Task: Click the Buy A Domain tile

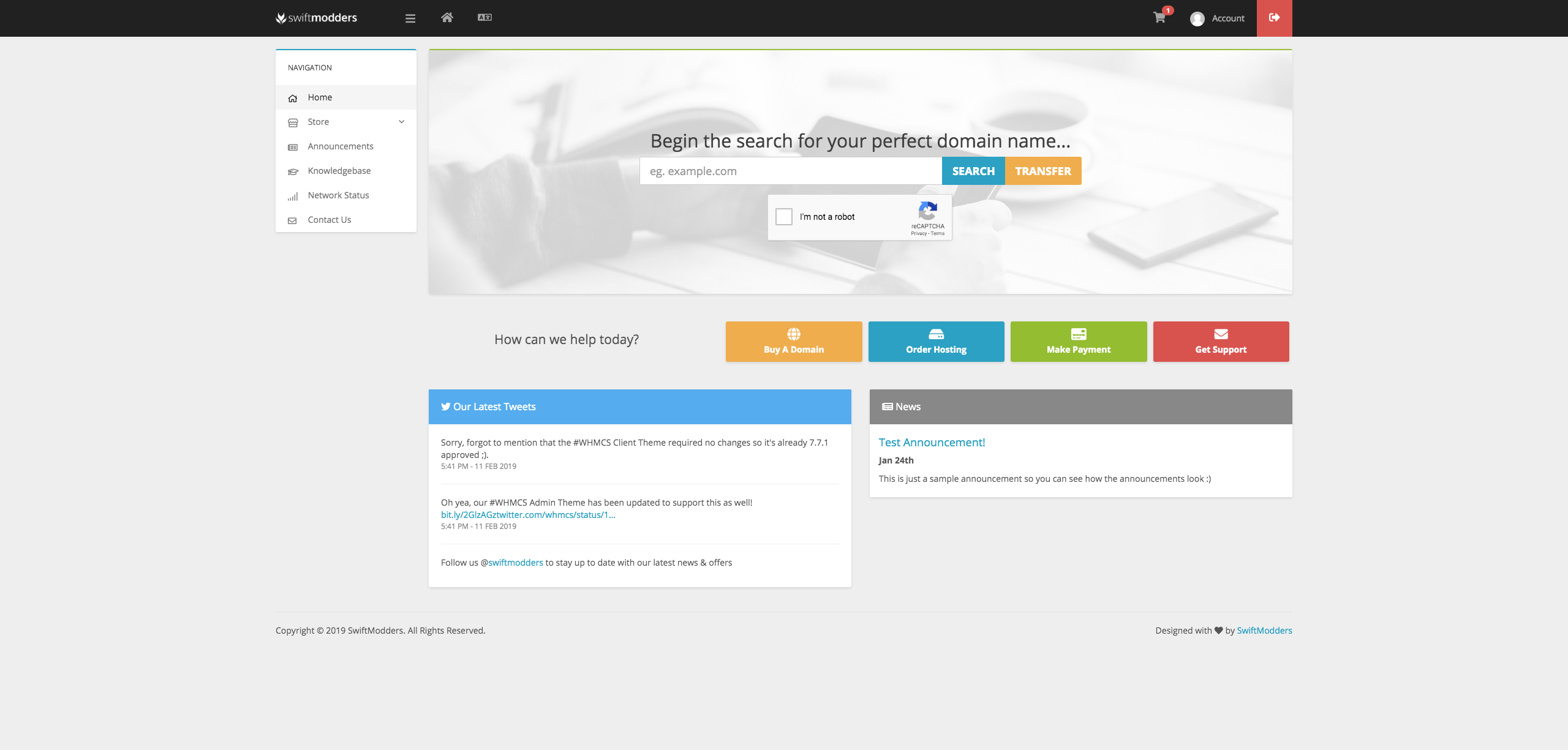Action: pyautogui.click(x=794, y=342)
